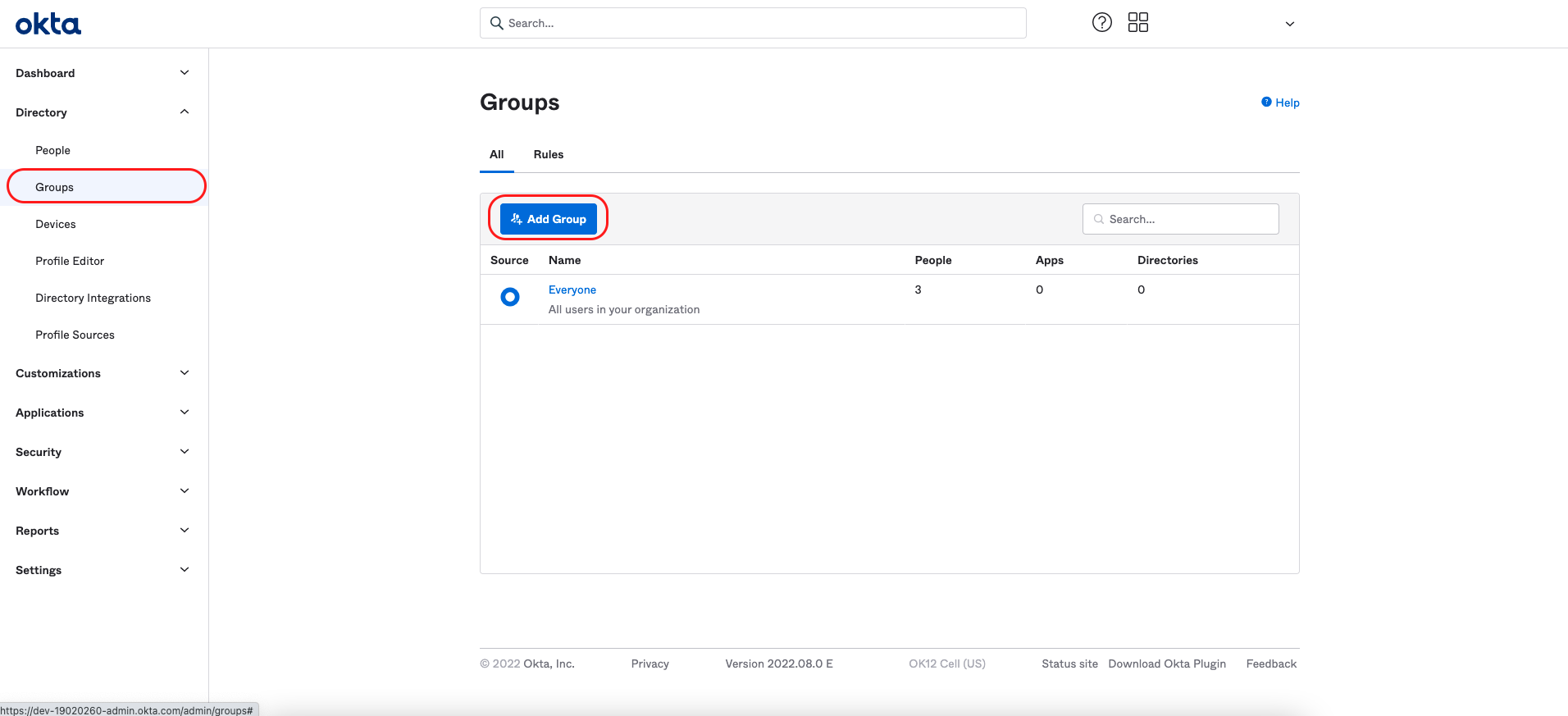This screenshot has width=1568, height=716.
Task: Click the Okta logo
Action: [x=48, y=24]
